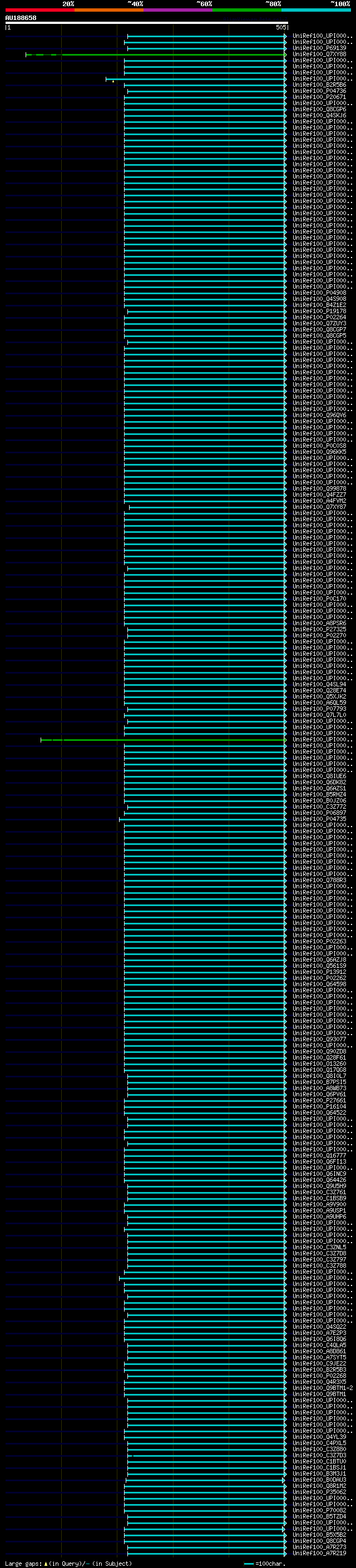Select hit label UniRef100_Q99878

319,488
